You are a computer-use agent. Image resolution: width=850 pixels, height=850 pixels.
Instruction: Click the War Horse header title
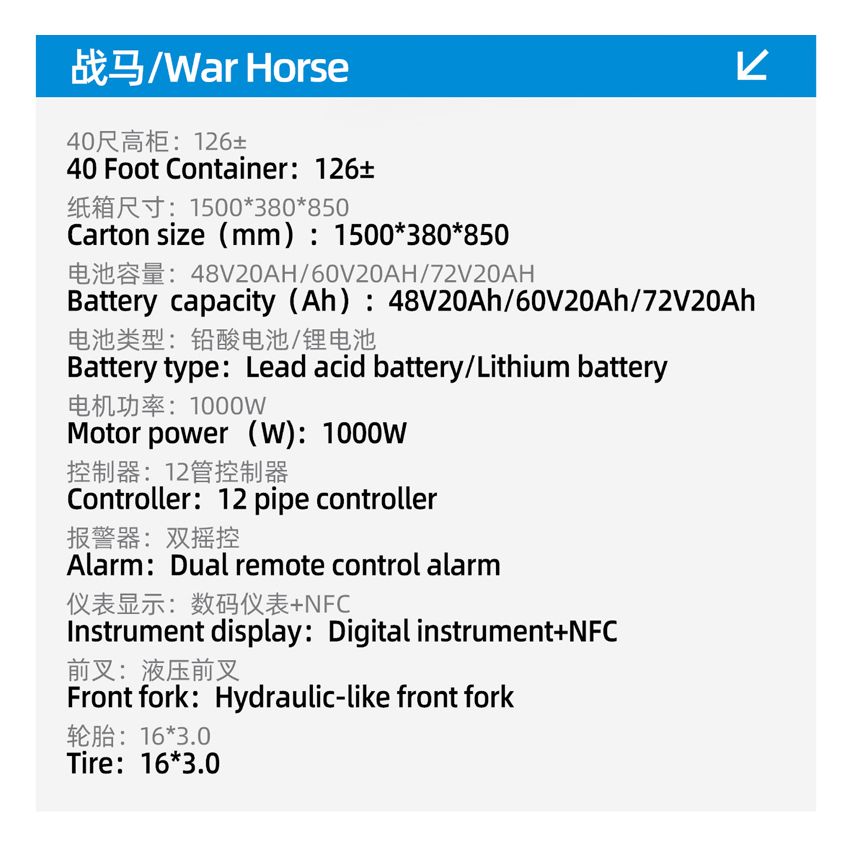coord(210,68)
